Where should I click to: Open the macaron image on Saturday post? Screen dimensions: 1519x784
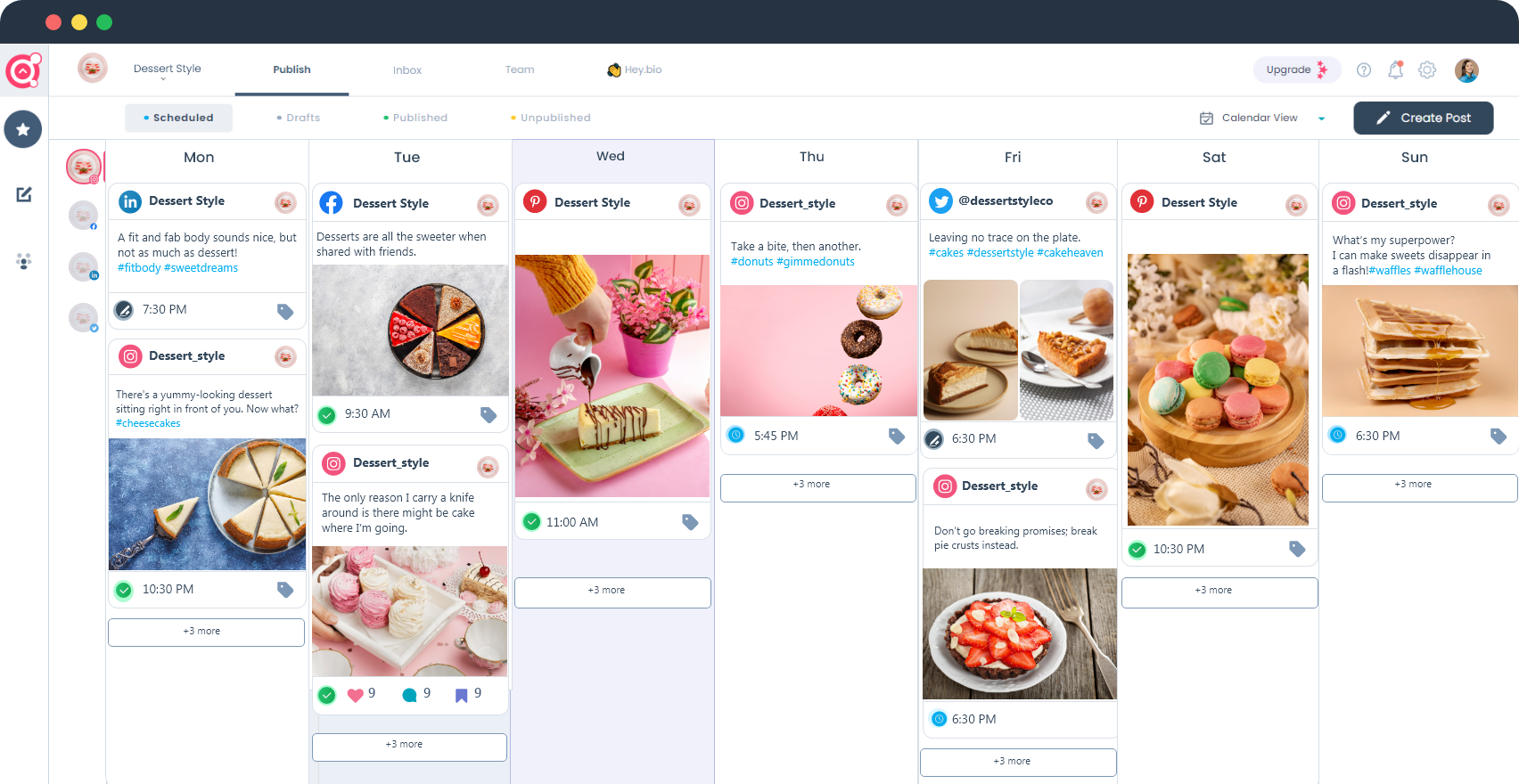(1218, 390)
